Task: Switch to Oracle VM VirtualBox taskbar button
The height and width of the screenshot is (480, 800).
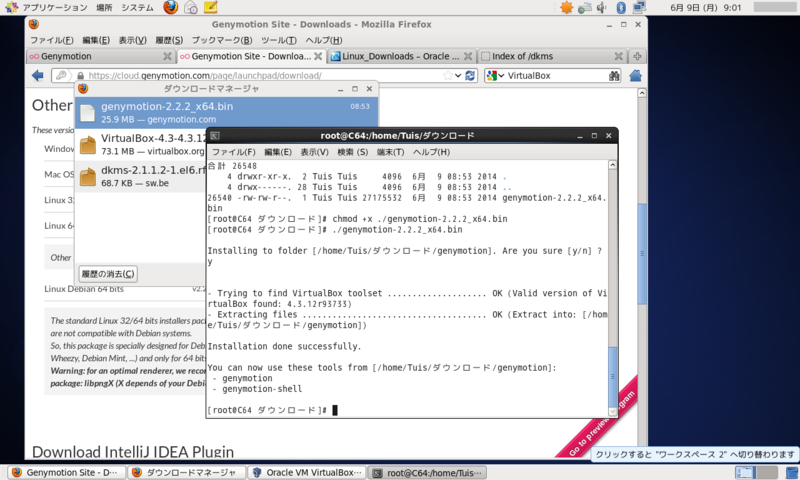Action: point(307,473)
